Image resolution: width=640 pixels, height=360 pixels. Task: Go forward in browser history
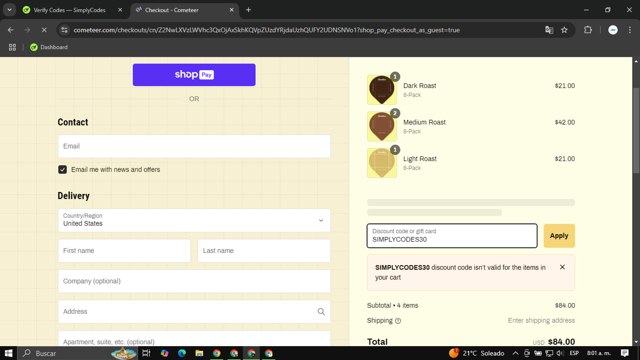[27, 30]
